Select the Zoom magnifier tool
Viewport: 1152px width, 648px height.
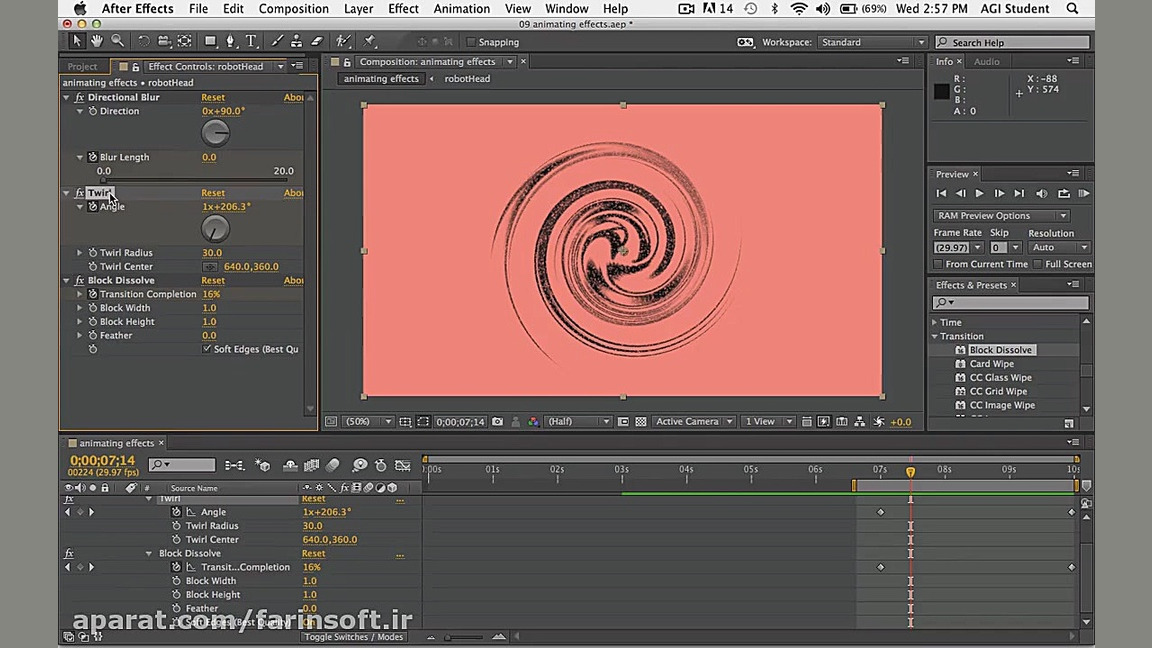(118, 41)
